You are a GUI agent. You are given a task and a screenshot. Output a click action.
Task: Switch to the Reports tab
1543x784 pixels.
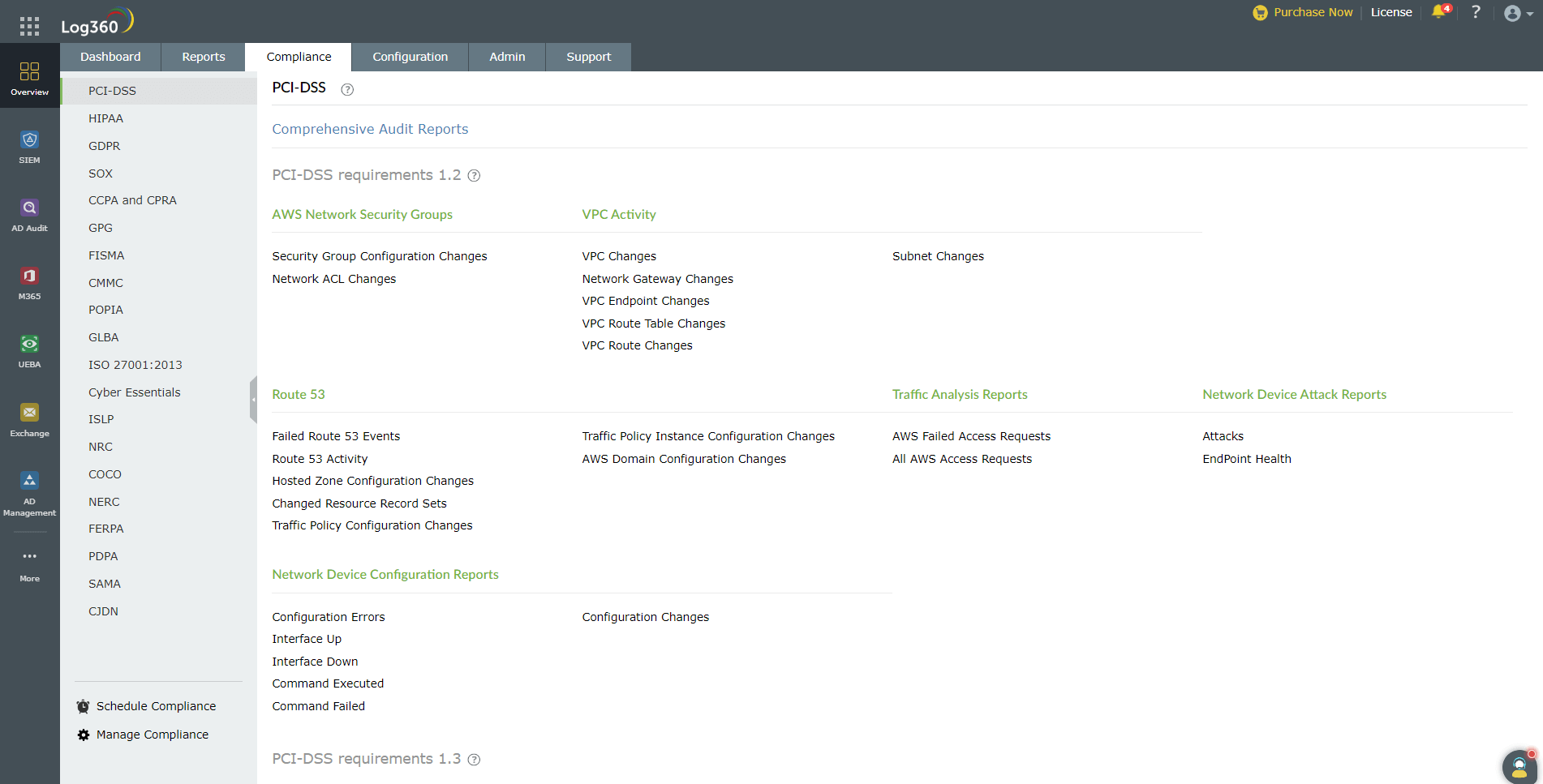click(x=203, y=57)
